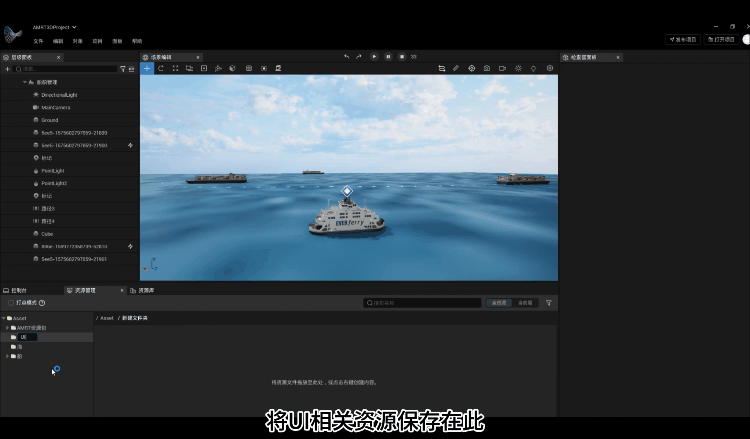Click the UI folder name input box
The height and width of the screenshot is (439, 750).
tap(27, 337)
